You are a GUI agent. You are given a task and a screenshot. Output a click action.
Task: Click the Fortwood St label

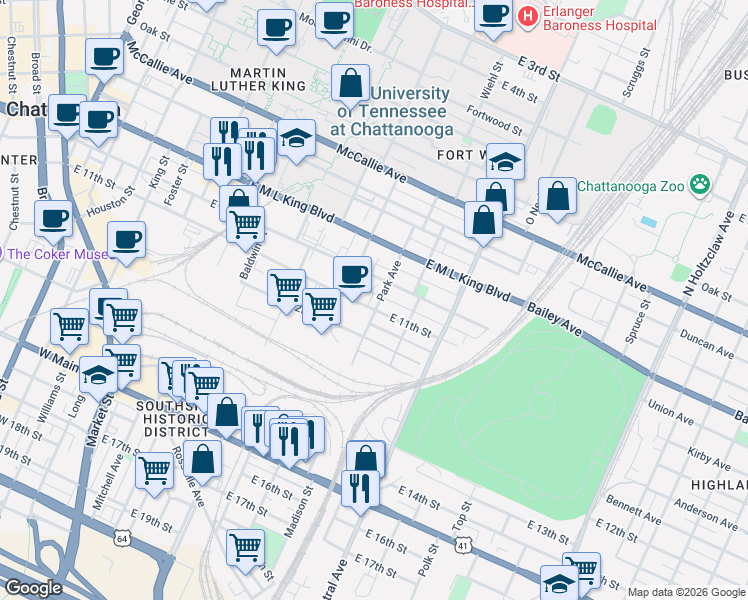[x=494, y=120]
